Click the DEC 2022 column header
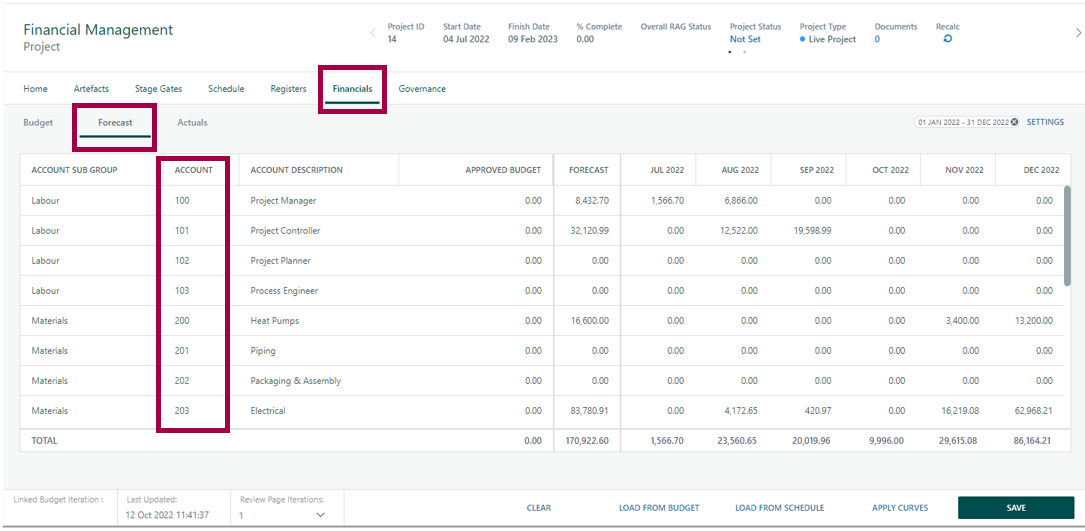 (x=1041, y=170)
